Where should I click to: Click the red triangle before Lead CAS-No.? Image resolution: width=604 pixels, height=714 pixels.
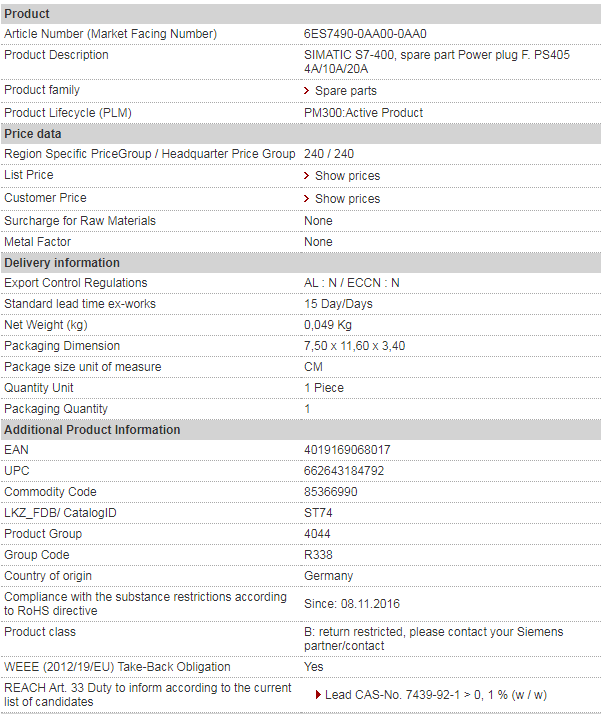pos(318,695)
